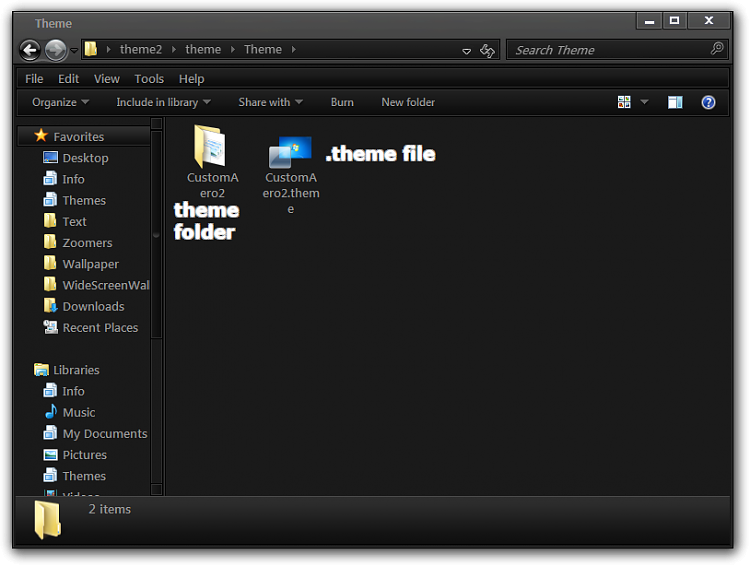The width and height of the screenshot is (750, 566).
Task: Click the Downloads folder icon
Action: pyautogui.click(x=50, y=305)
